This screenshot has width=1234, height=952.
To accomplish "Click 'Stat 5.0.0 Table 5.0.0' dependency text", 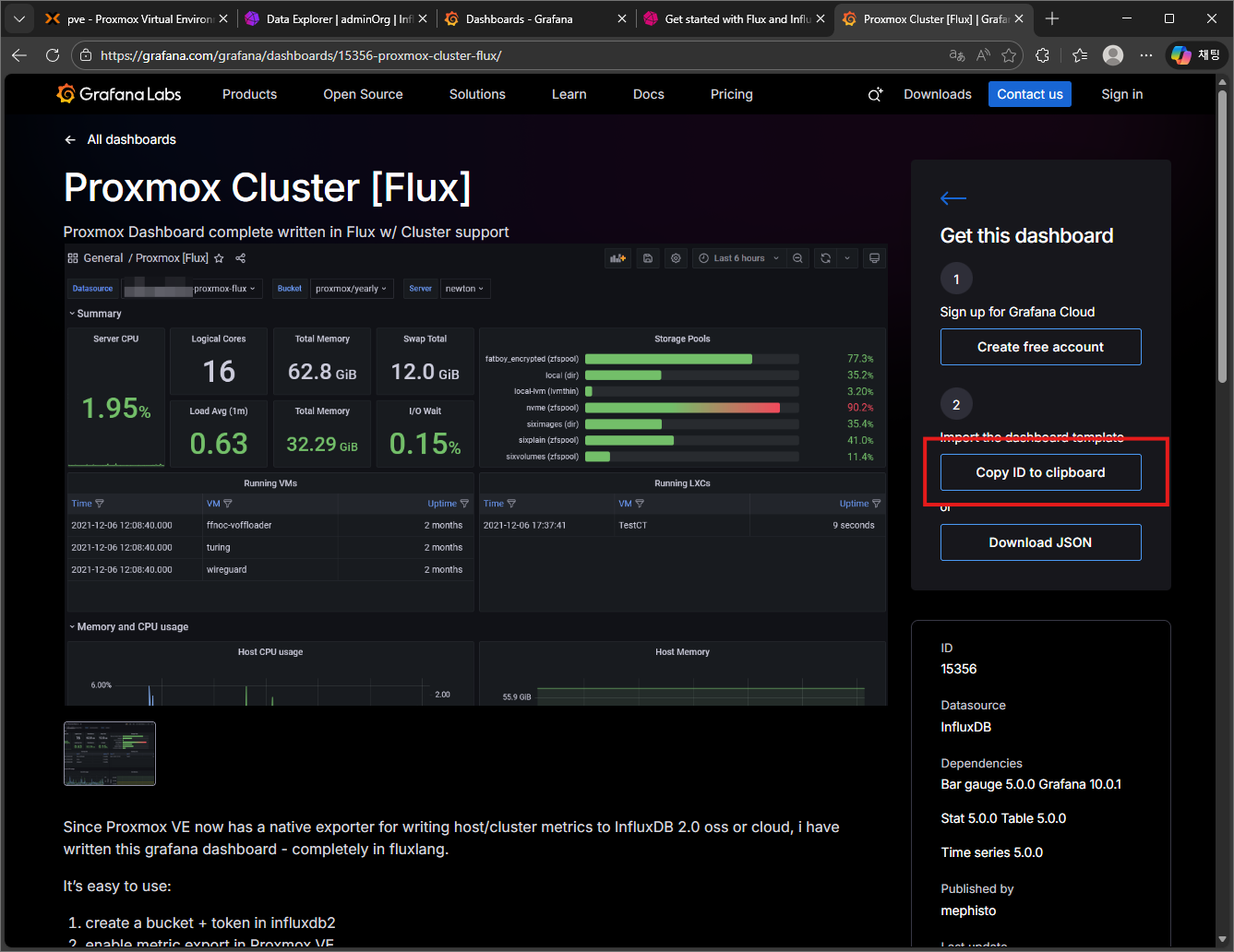I will point(1003,818).
